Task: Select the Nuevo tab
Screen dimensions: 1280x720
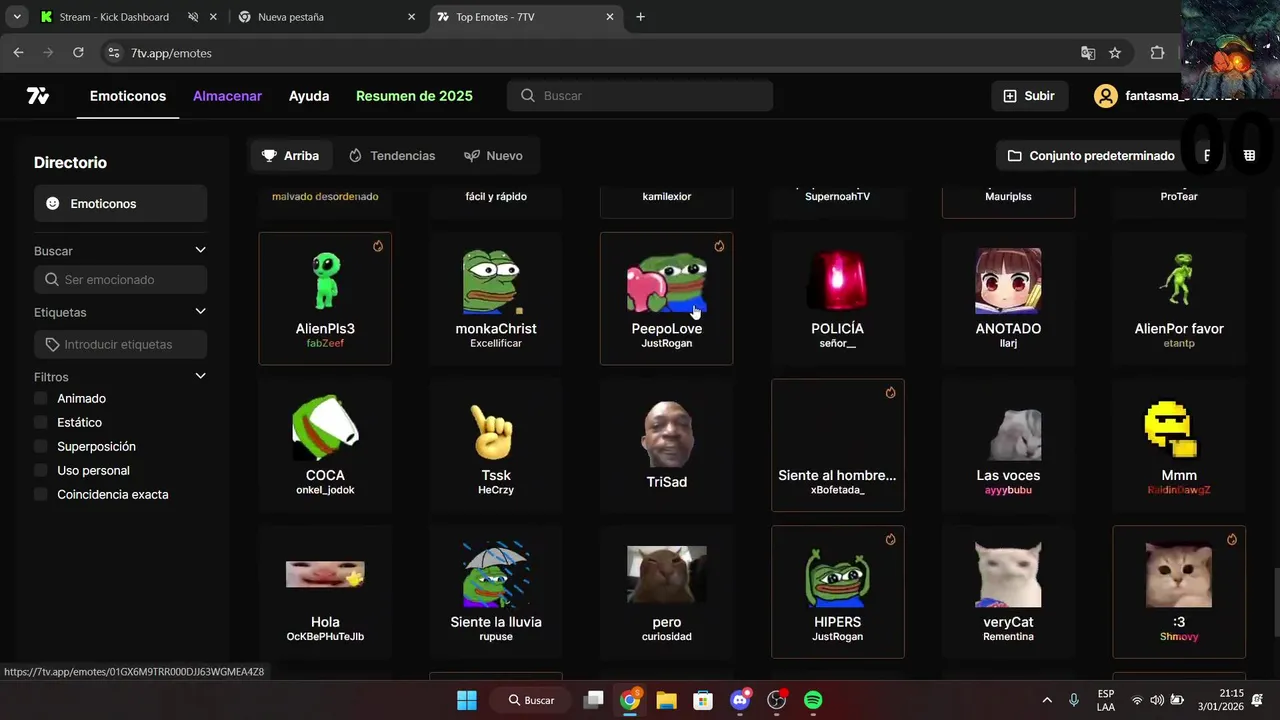Action: click(x=494, y=156)
